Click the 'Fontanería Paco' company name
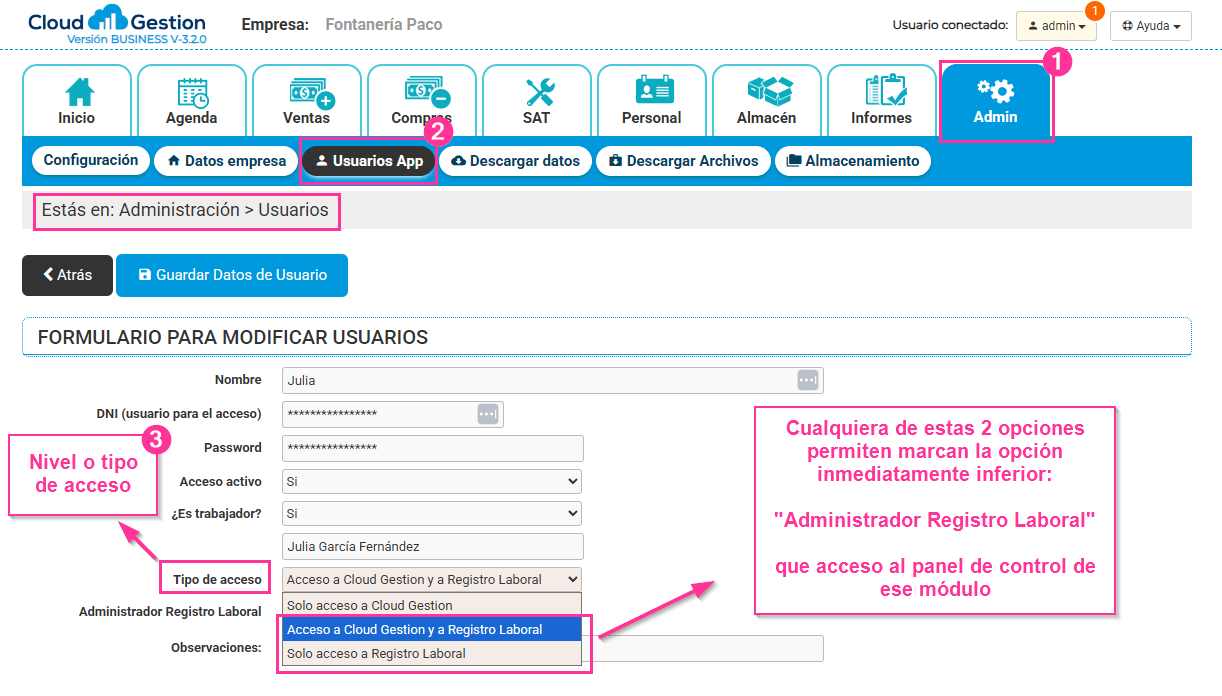The width and height of the screenshot is (1222, 696). 384,24
